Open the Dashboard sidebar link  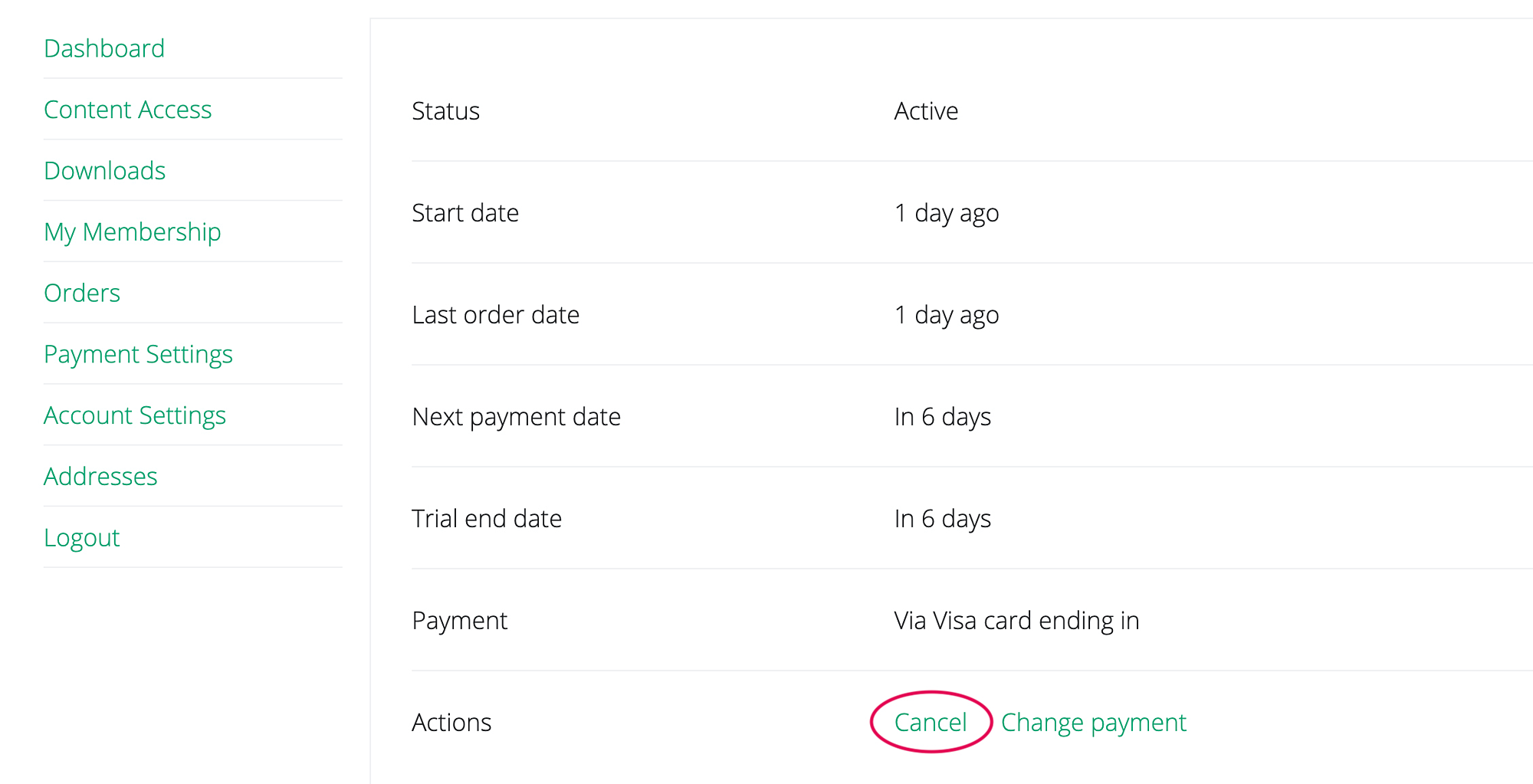click(x=104, y=48)
